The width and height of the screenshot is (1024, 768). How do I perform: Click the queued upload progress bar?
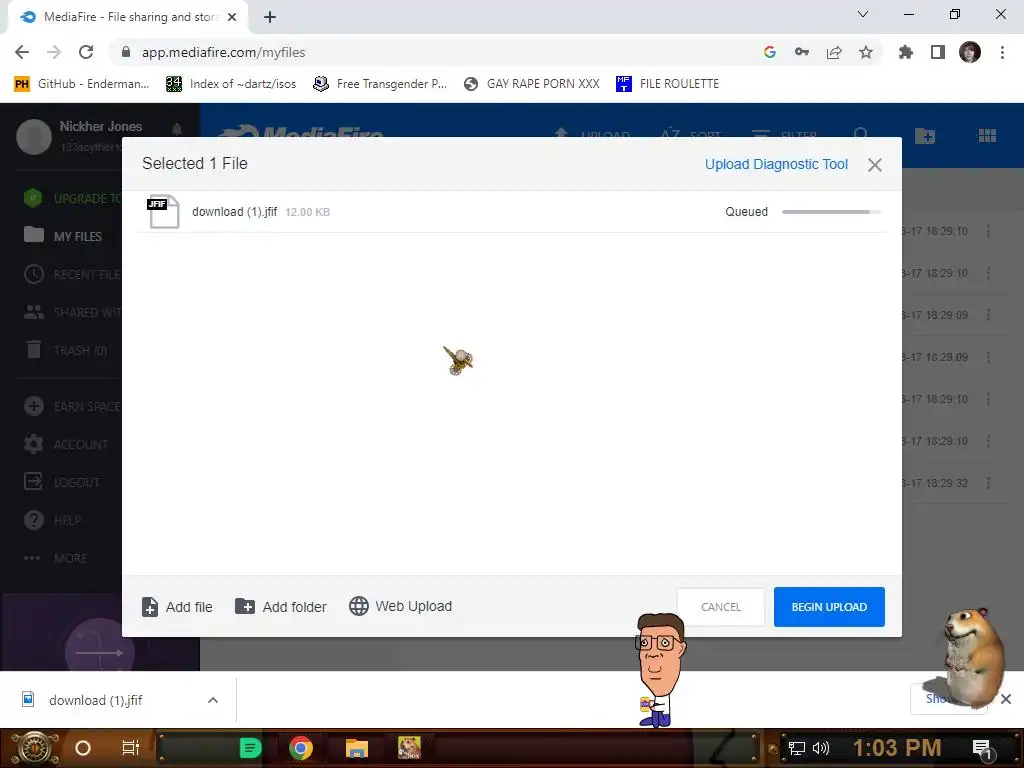[831, 212]
